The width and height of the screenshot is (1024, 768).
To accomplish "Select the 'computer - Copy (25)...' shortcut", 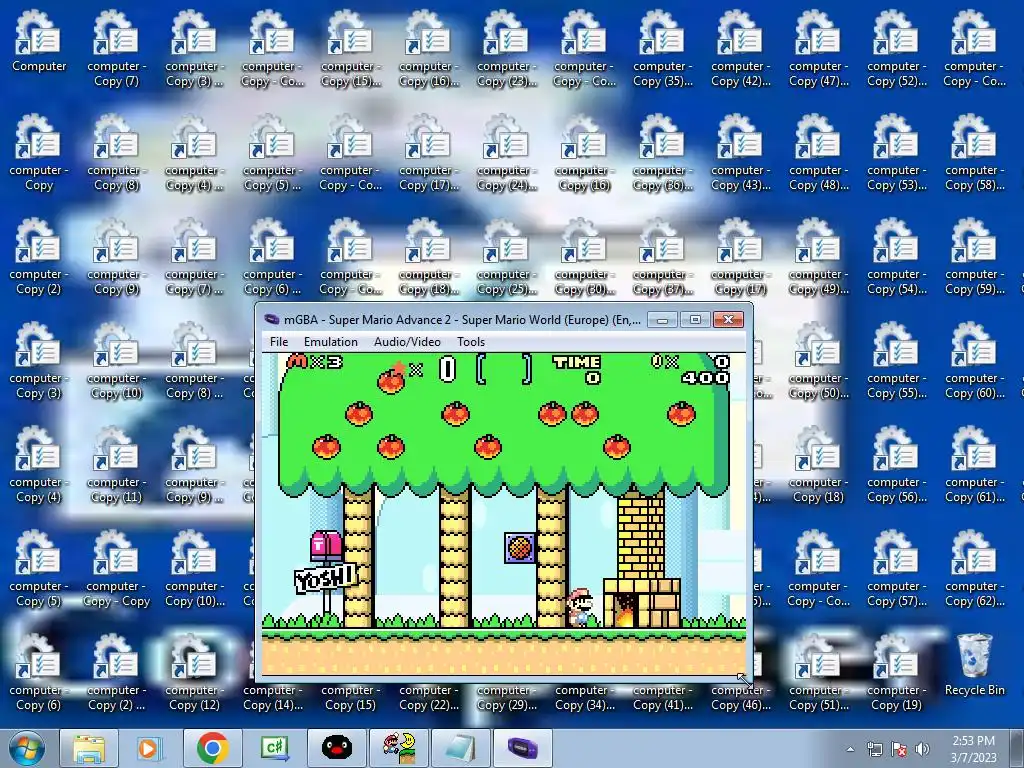I will coord(506,256).
